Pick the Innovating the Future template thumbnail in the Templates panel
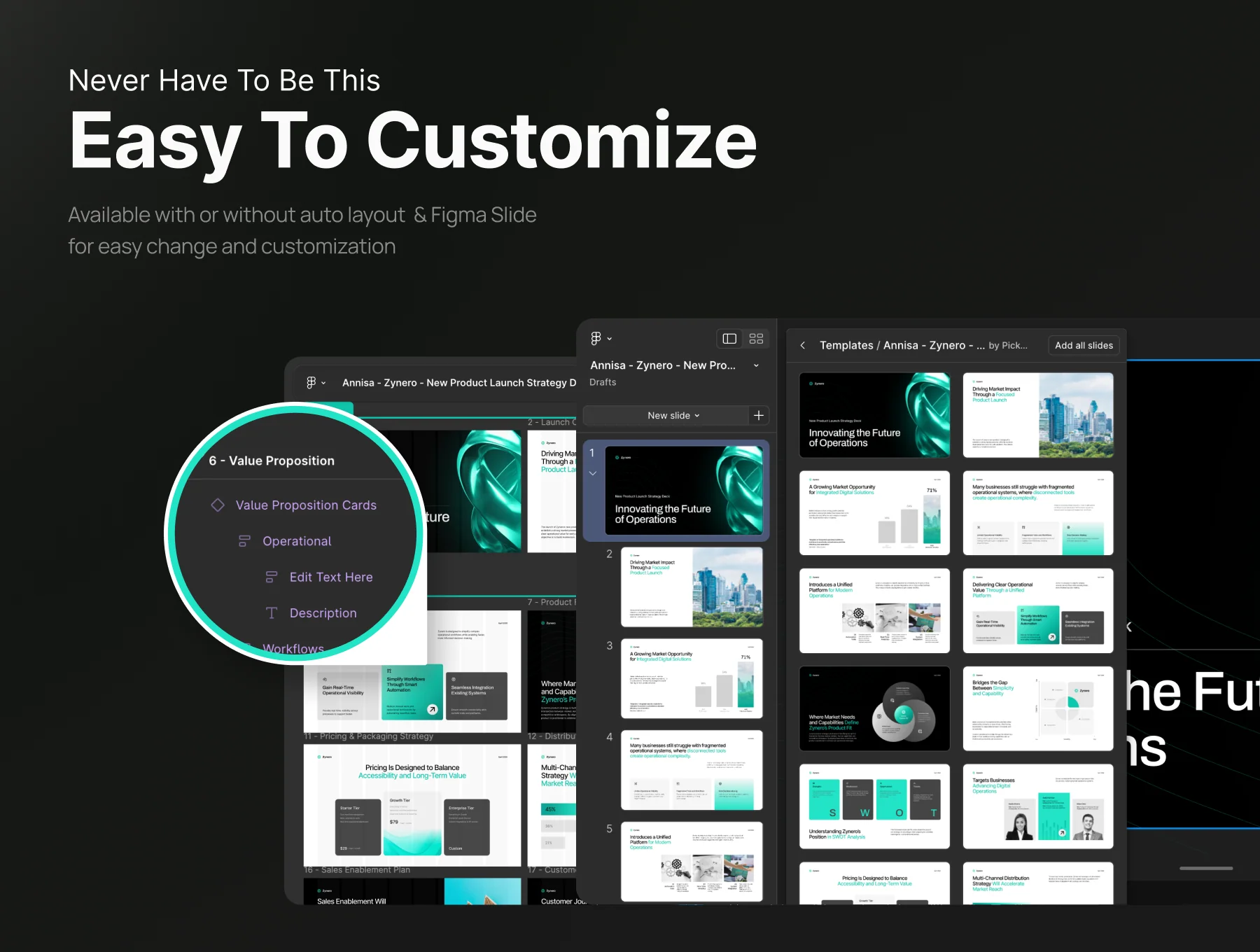 click(x=874, y=415)
